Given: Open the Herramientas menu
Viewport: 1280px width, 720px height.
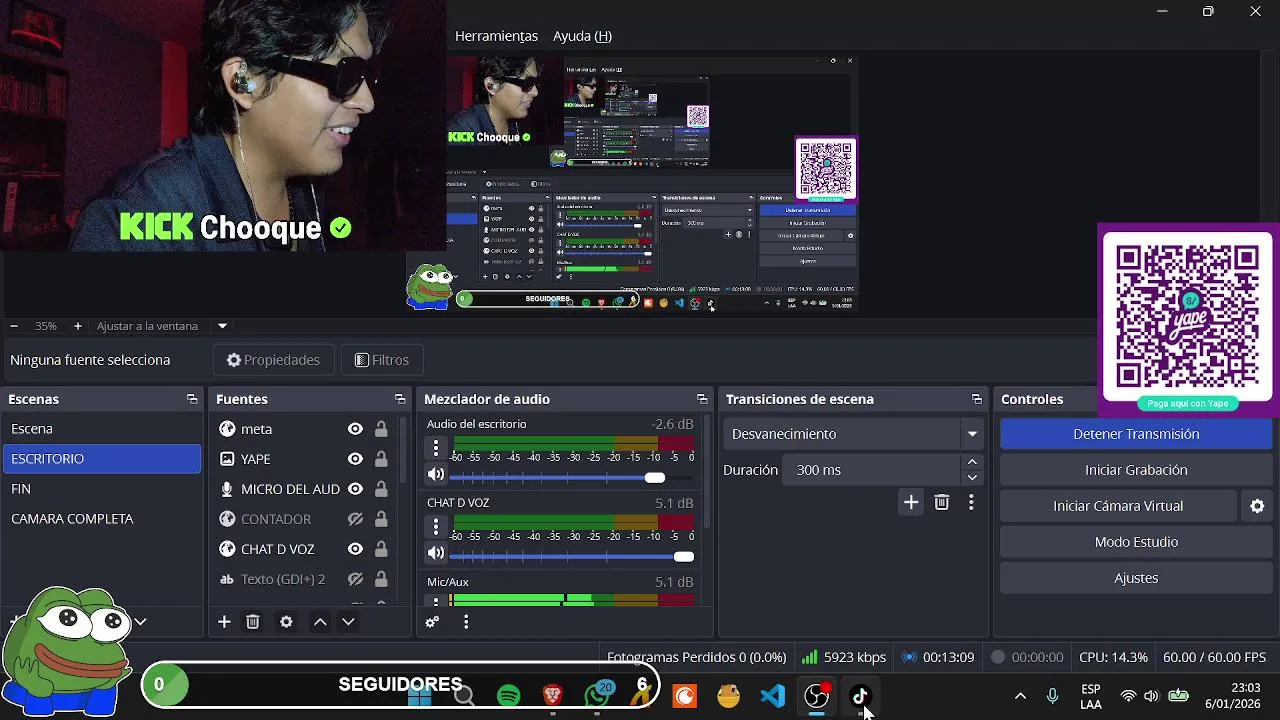Looking at the screenshot, I should pyautogui.click(x=496, y=36).
